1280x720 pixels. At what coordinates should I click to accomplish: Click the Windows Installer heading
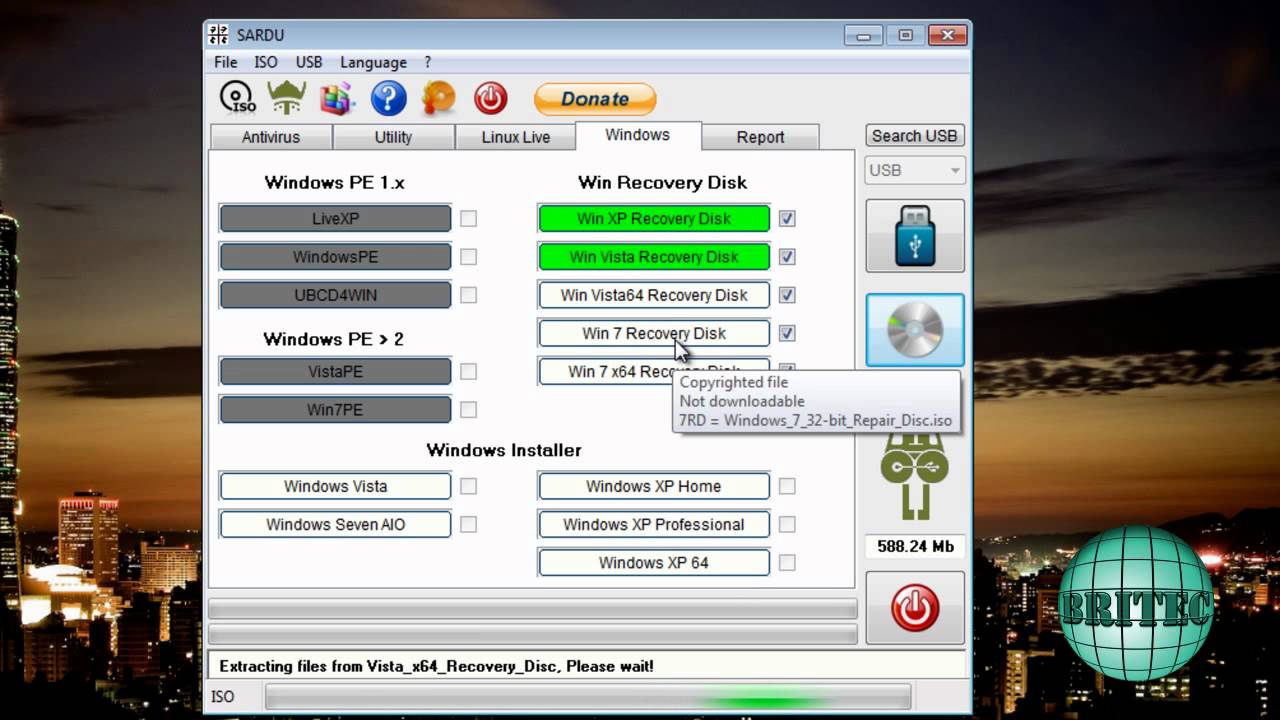click(x=504, y=450)
